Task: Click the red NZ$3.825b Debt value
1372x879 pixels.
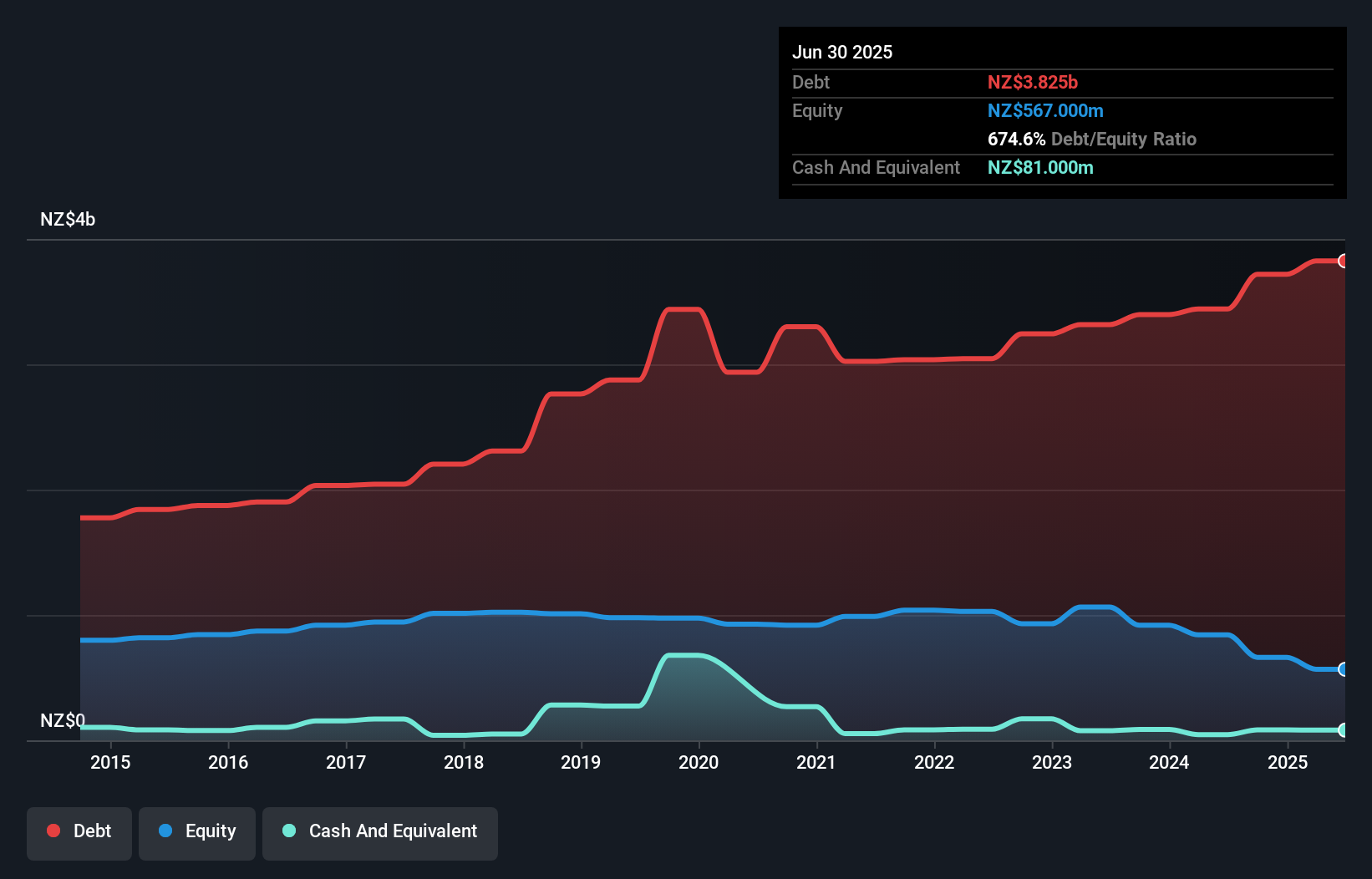Action: (1033, 82)
